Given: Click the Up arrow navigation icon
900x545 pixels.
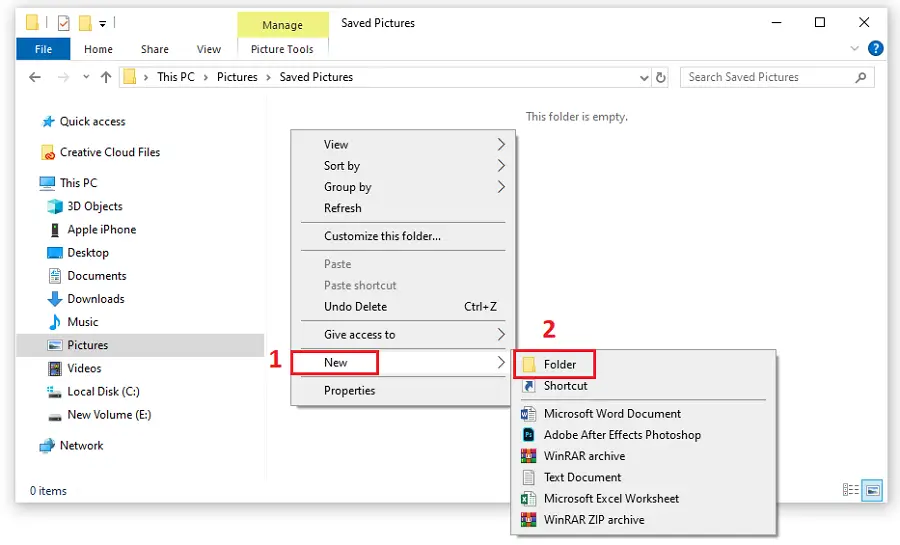Looking at the screenshot, I should pyautogui.click(x=106, y=77).
